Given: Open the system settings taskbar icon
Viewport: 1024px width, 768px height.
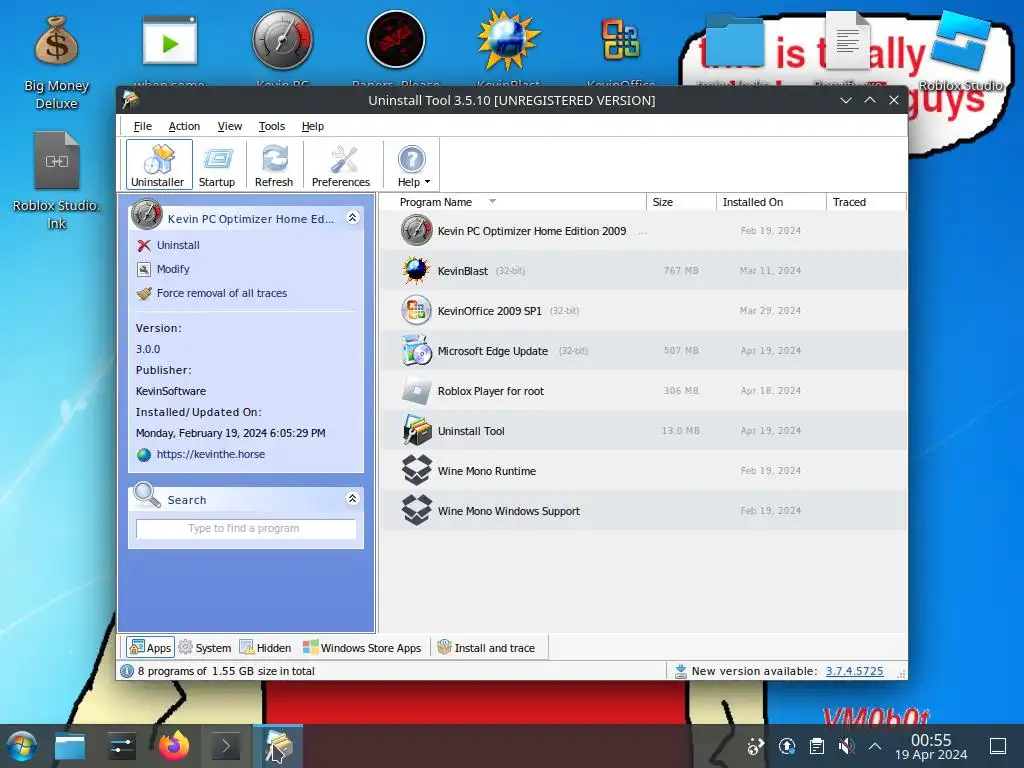Looking at the screenshot, I should (x=122, y=746).
